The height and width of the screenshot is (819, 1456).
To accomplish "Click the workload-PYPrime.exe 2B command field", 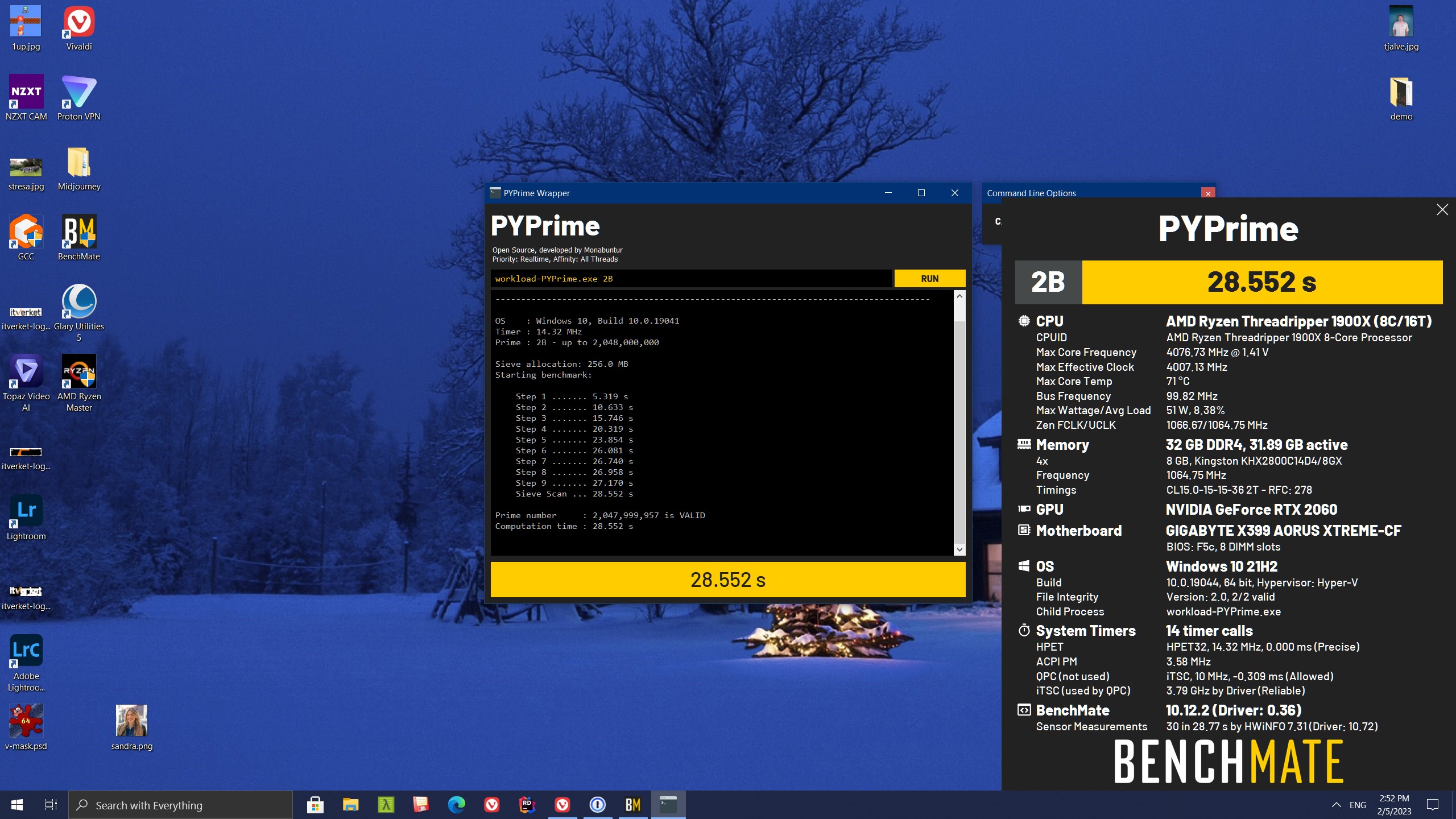I will click(x=690, y=279).
